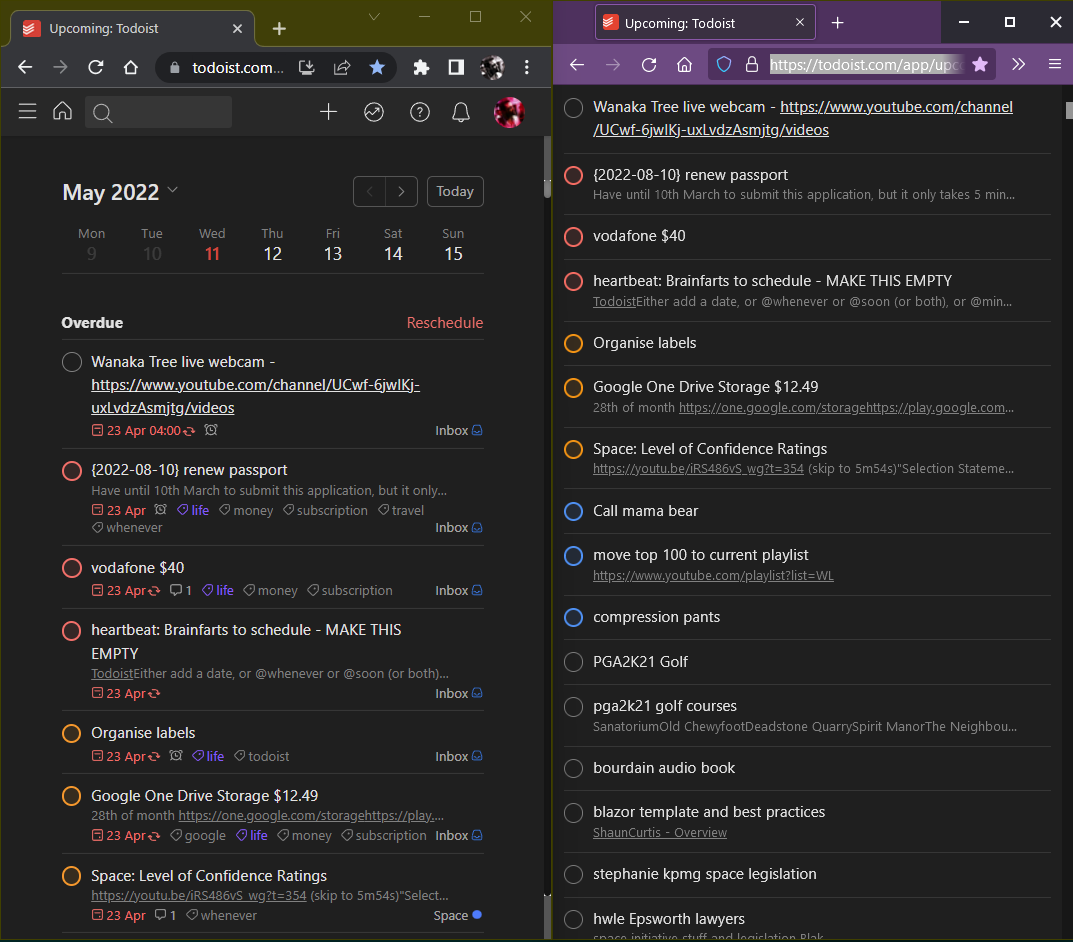Screen dimensions: 1073x942
Task: Open Firefox hamburger application menu
Action: 1055,64
